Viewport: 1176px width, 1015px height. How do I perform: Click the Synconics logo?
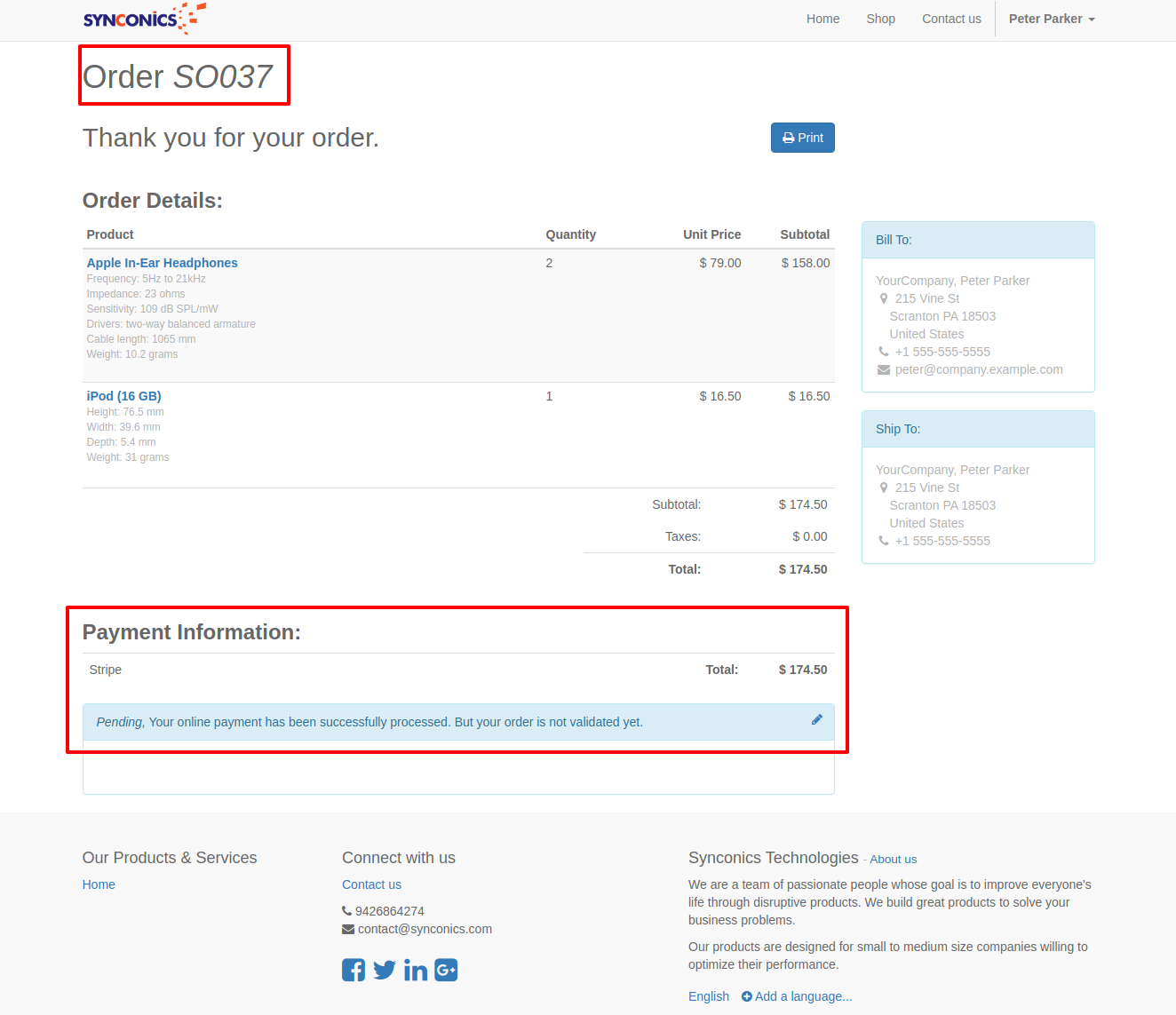[144, 19]
